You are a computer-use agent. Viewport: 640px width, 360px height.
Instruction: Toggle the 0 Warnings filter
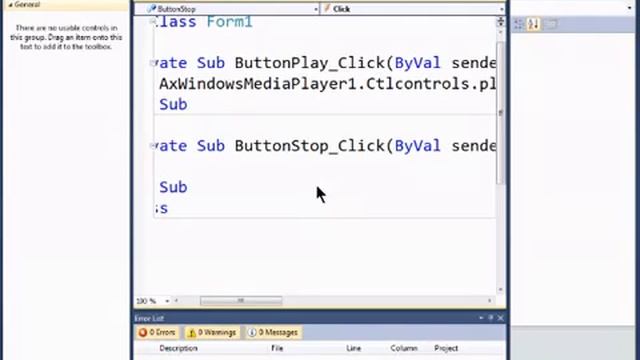point(212,332)
